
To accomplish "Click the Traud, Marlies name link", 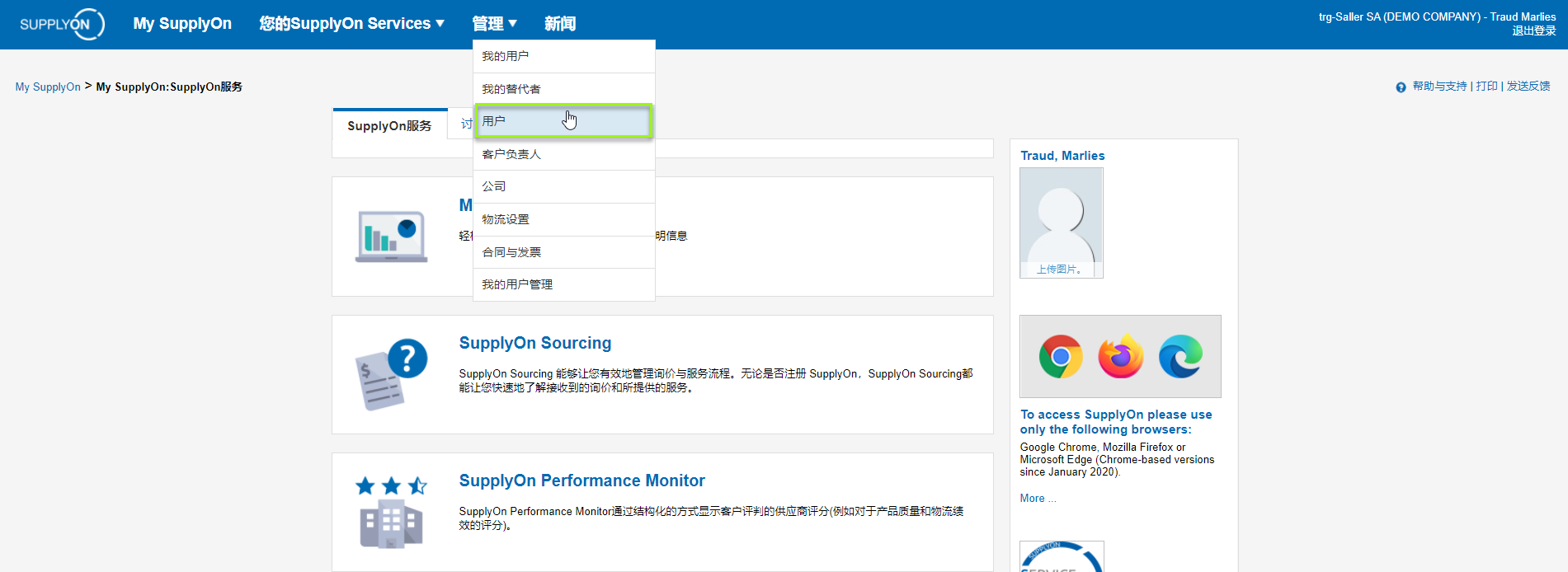I will click(1062, 156).
